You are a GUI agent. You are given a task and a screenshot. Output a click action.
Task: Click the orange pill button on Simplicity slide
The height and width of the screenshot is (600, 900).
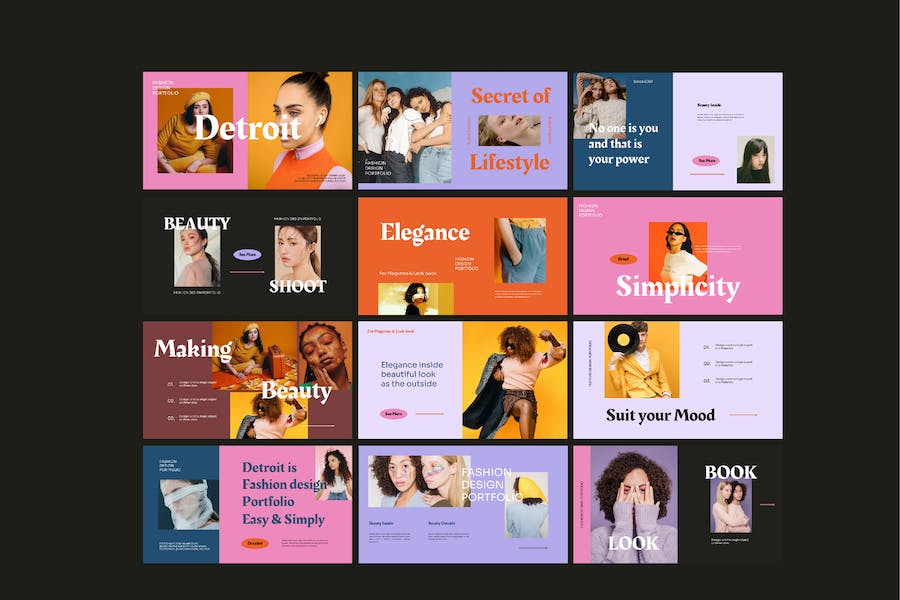point(623,259)
